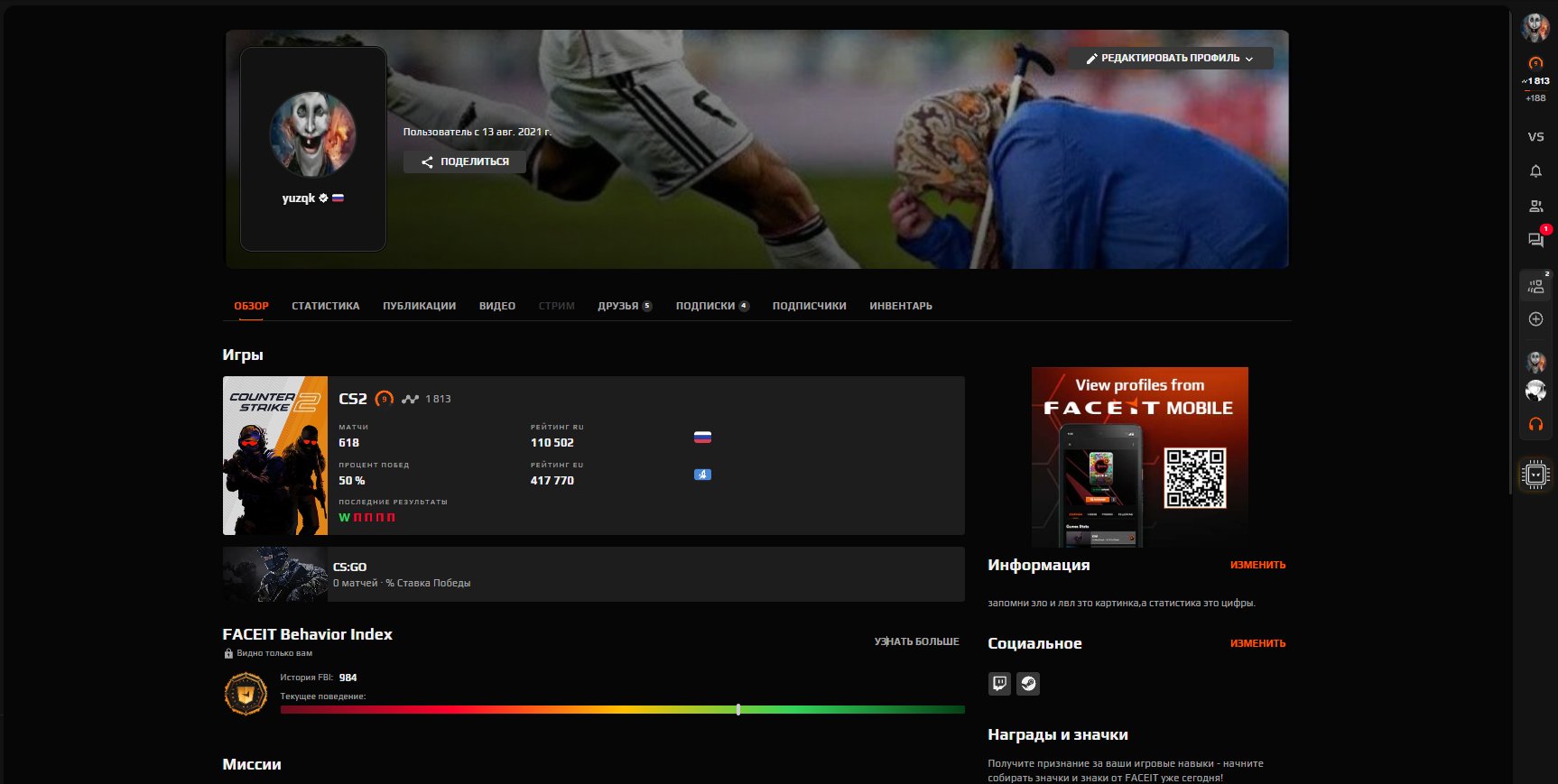This screenshot has width=1558, height=784.
Task: Expand the Редактировать профиль dropdown
Action: point(1170,59)
